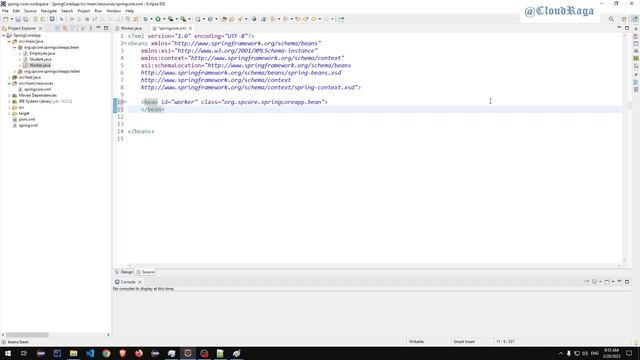Open the Debug launch dropdown arrow
This screenshot has height=360, width=640.
151,19
